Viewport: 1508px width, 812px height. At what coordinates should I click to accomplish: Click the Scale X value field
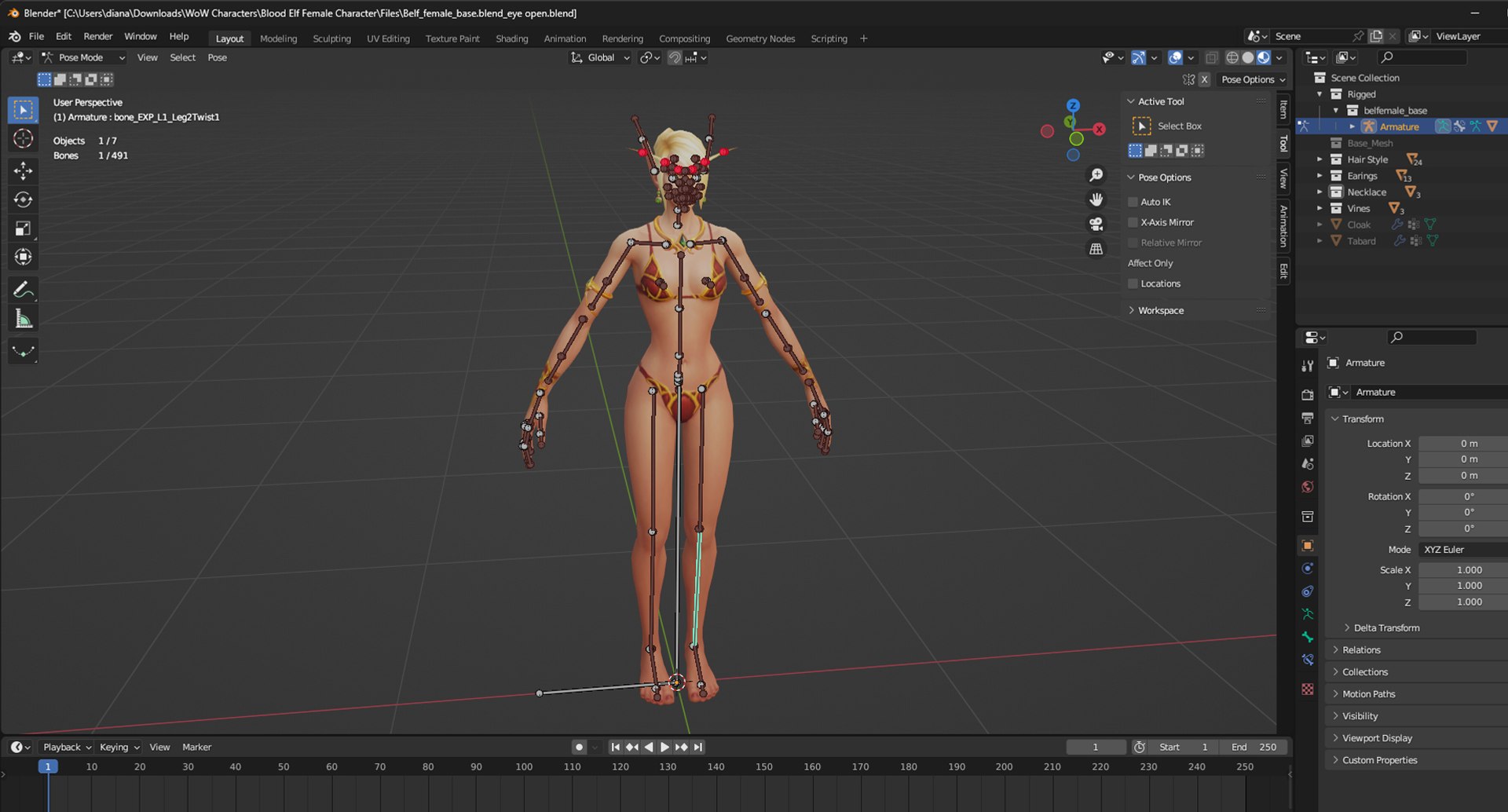tap(1463, 570)
